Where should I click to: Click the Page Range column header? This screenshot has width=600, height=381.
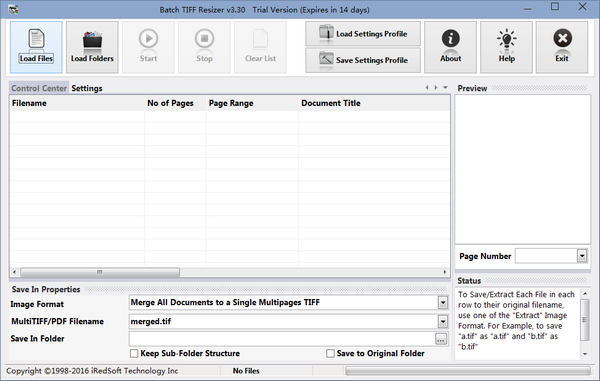point(253,103)
